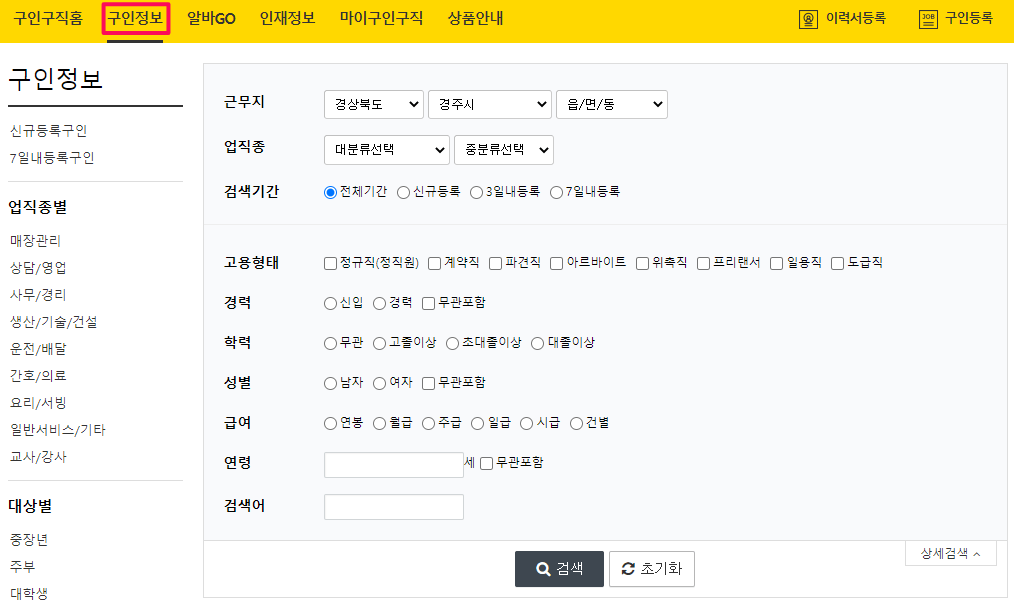
Task: Open the 7일내등록구인 sidebar link
Action: [52, 158]
